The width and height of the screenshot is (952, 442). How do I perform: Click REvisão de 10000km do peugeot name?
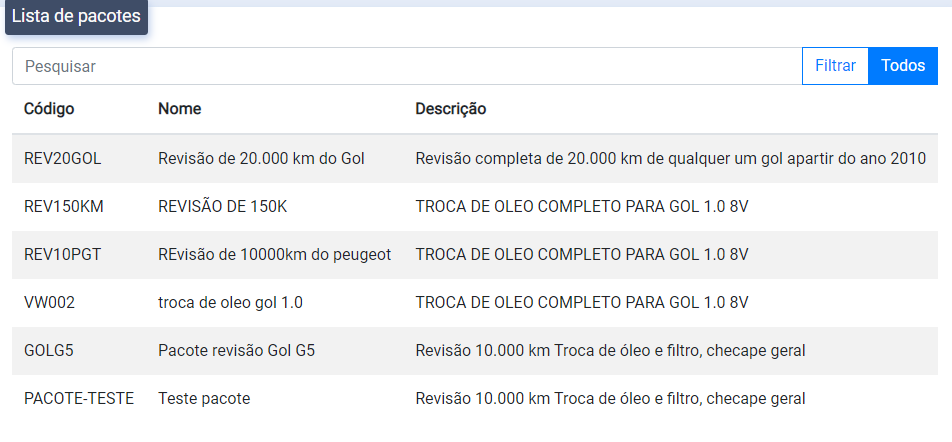pos(274,254)
